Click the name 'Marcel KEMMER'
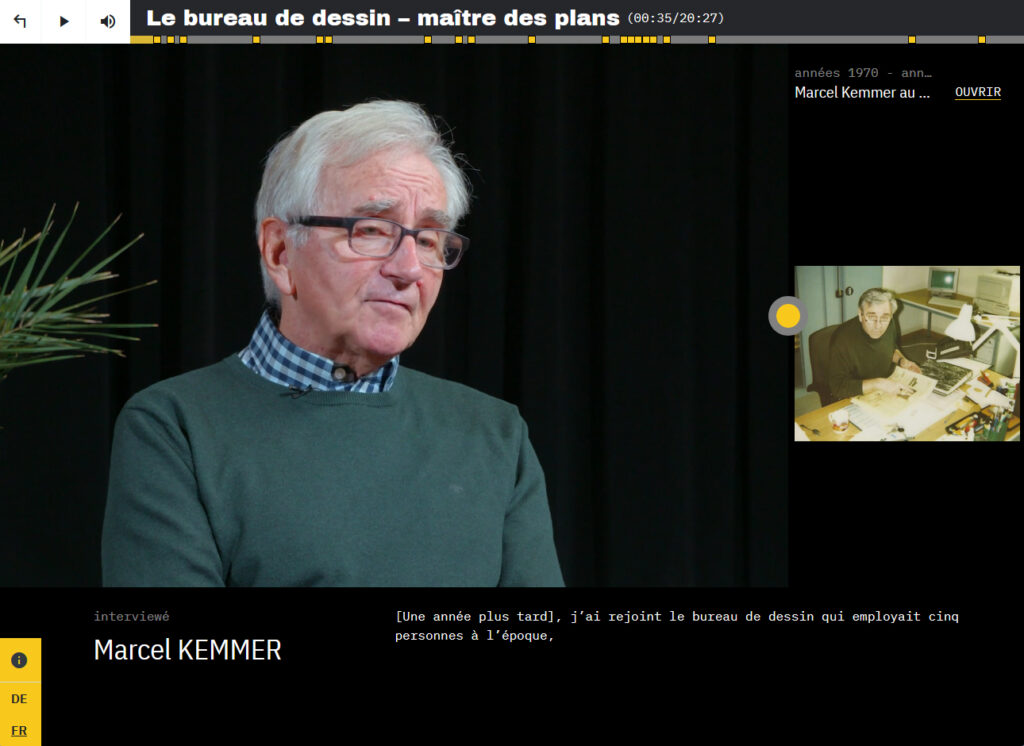 pyautogui.click(x=187, y=650)
